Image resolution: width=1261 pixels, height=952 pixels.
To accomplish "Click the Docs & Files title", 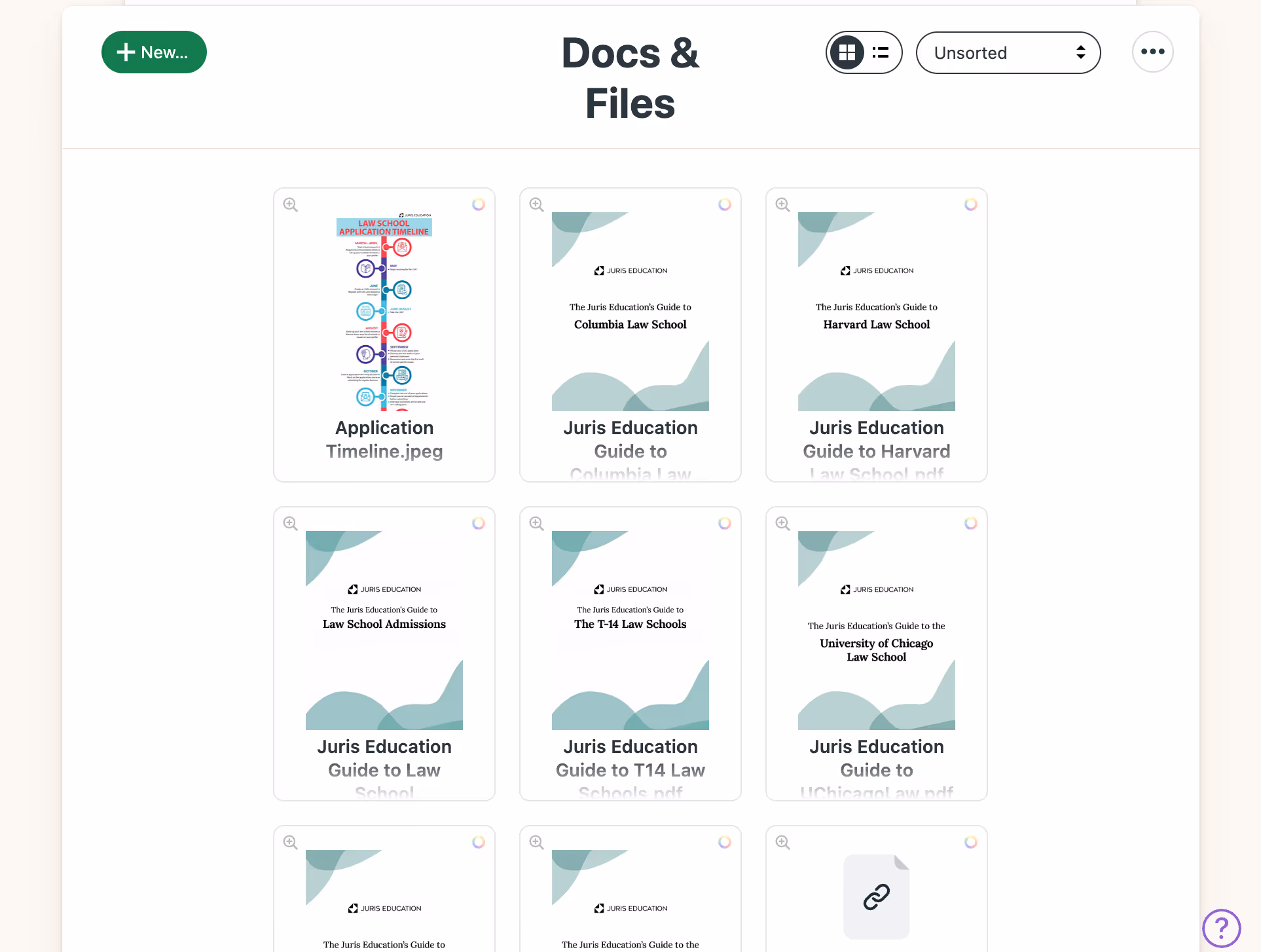I will (629, 77).
